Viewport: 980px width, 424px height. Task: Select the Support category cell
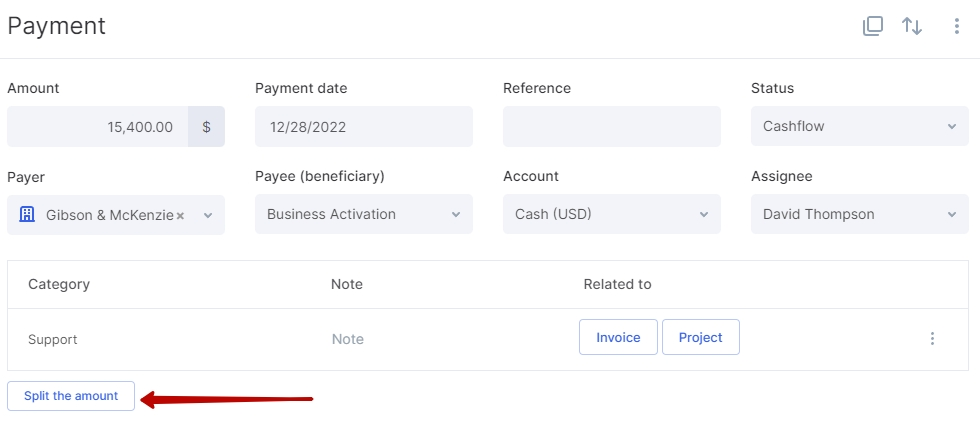pos(52,340)
